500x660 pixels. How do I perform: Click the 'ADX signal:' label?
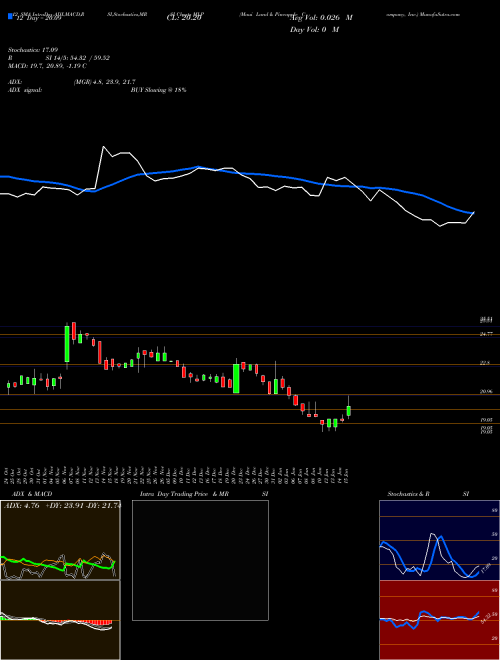[24, 90]
